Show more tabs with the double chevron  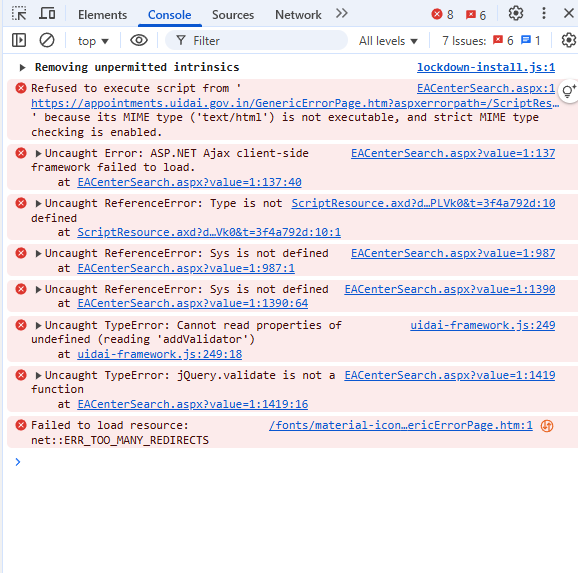point(342,14)
